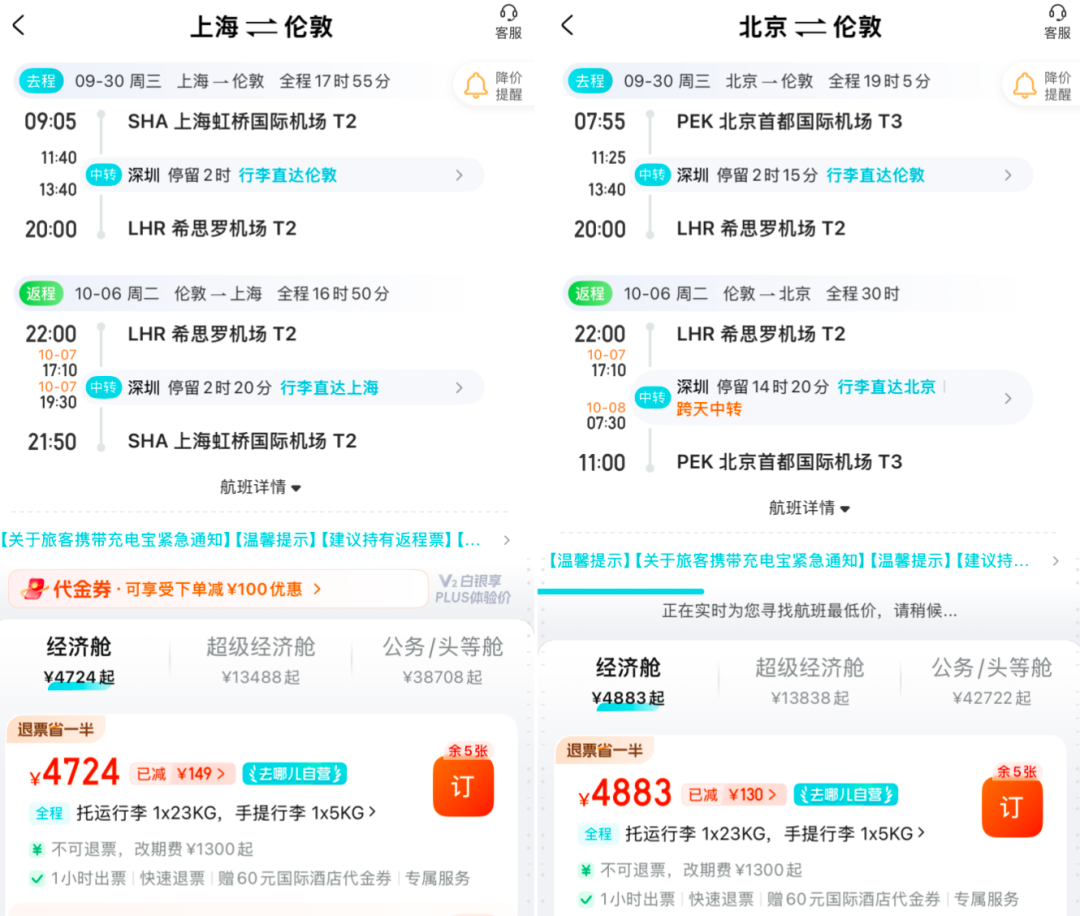
Task: Tap 去哪儿自营 tag beside ¥4724
Action: [295, 773]
